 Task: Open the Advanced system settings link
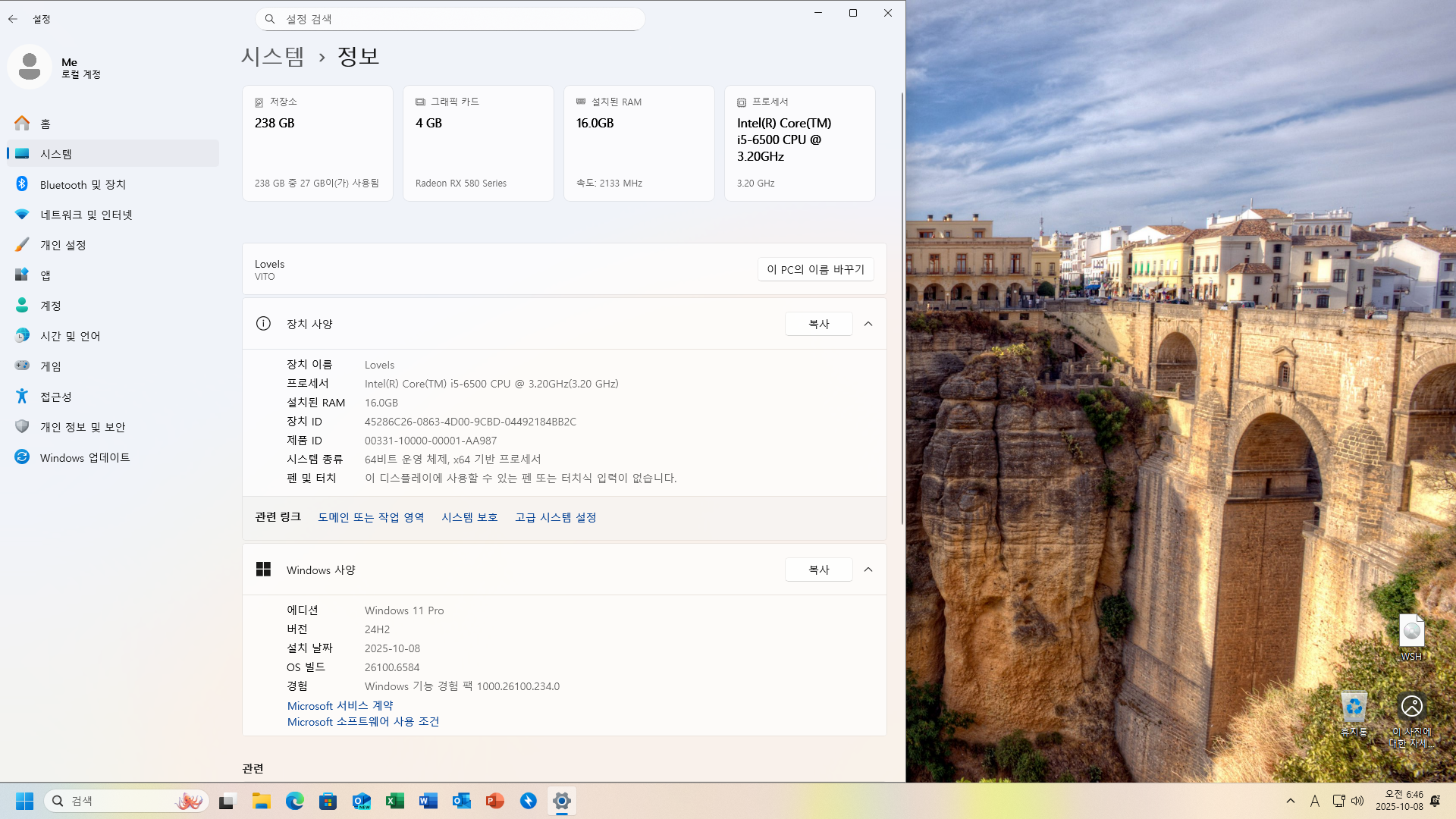coord(555,517)
